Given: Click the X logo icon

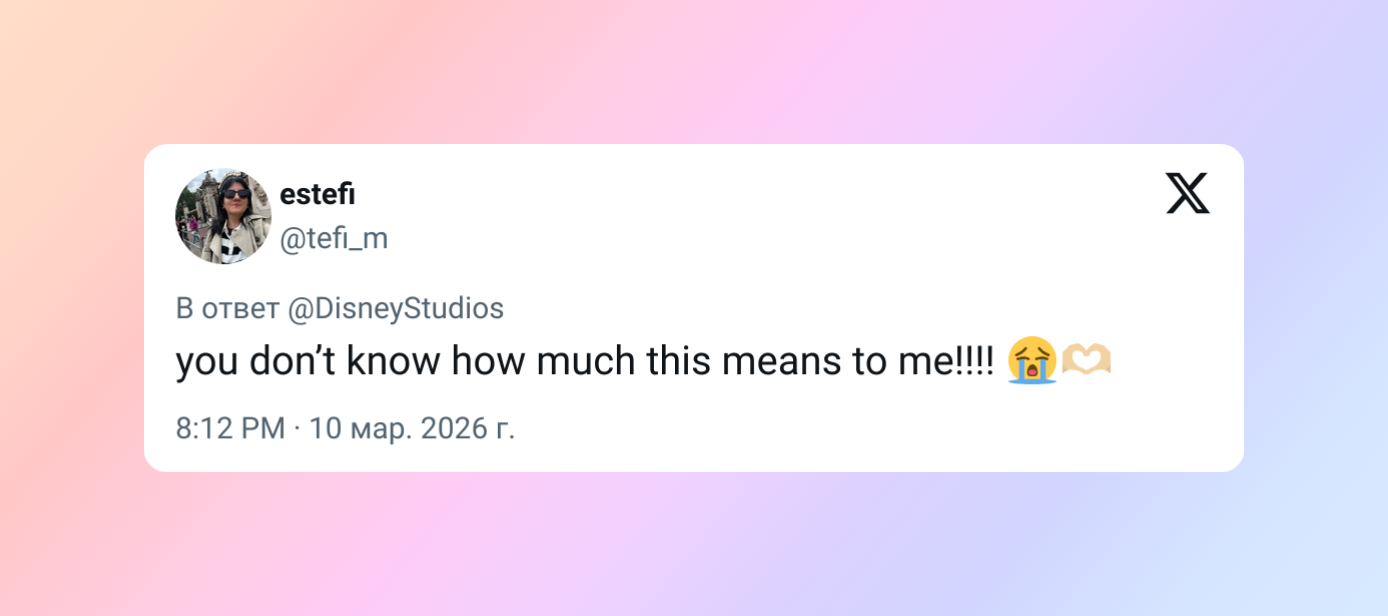Looking at the screenshot, I should point(1187,193).
